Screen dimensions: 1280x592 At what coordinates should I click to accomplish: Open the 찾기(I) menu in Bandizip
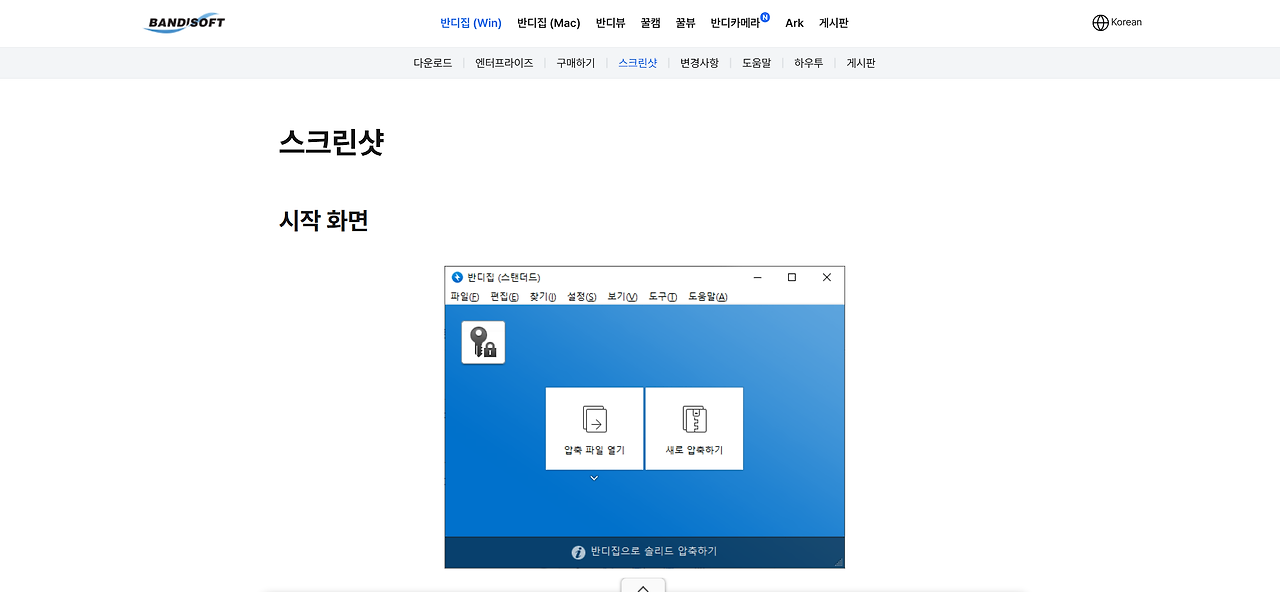tap(542, 297)
